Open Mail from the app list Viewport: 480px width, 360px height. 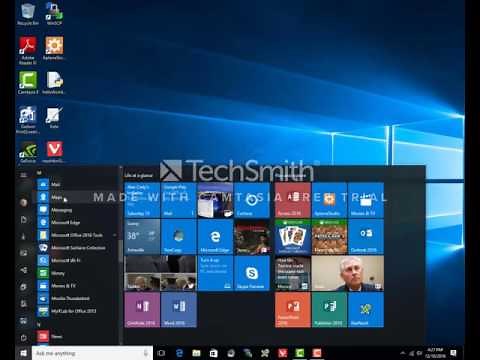coord(77,184)
